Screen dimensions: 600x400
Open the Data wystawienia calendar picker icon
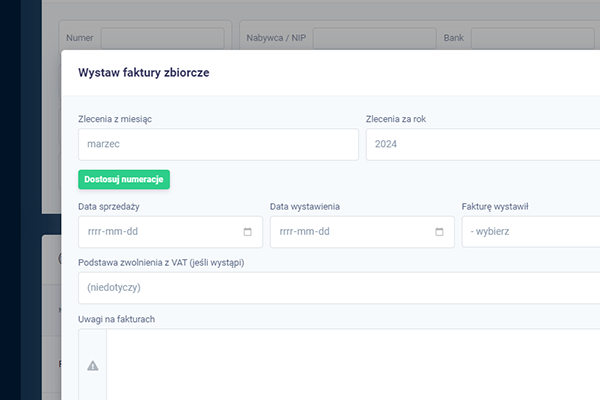point(439,232)
